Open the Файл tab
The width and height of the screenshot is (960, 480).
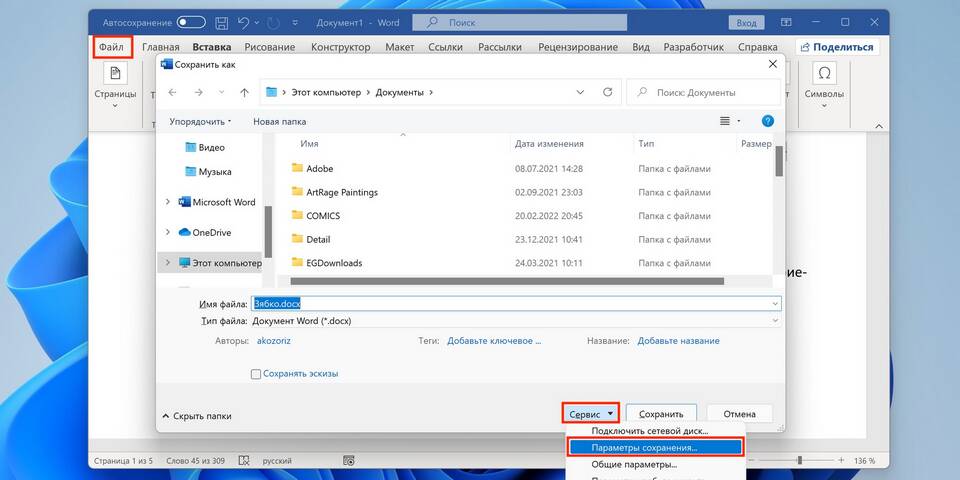(111, 47)
